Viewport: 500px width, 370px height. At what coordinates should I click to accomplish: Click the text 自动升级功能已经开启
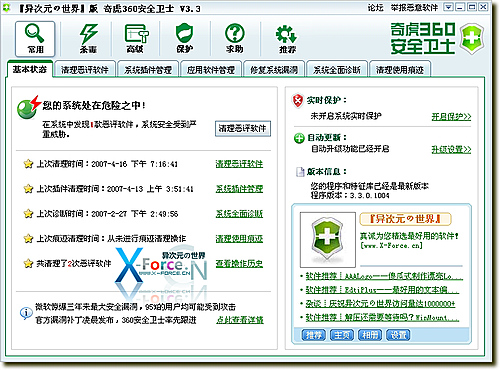[350, 149]
